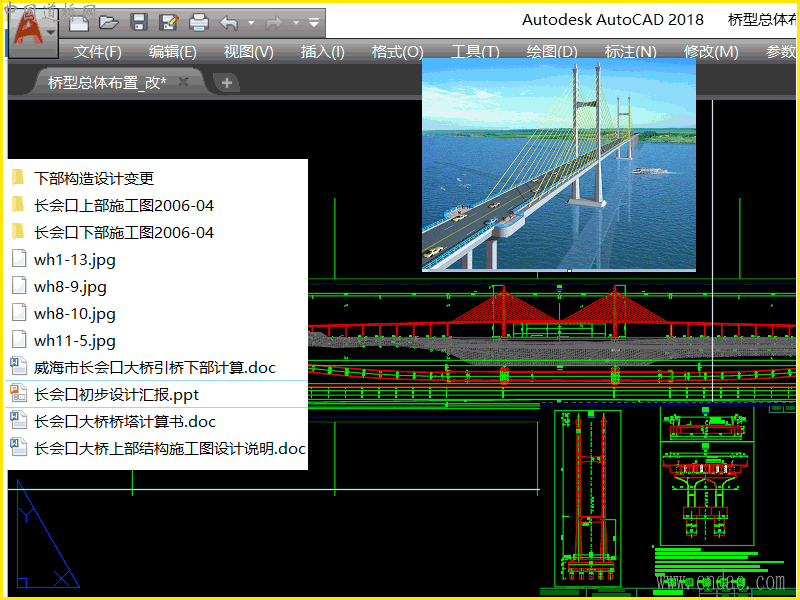The height and width of the screenshot is (600, 800).
Task: Open the 标注(N) menu
Action: (630, 52)
